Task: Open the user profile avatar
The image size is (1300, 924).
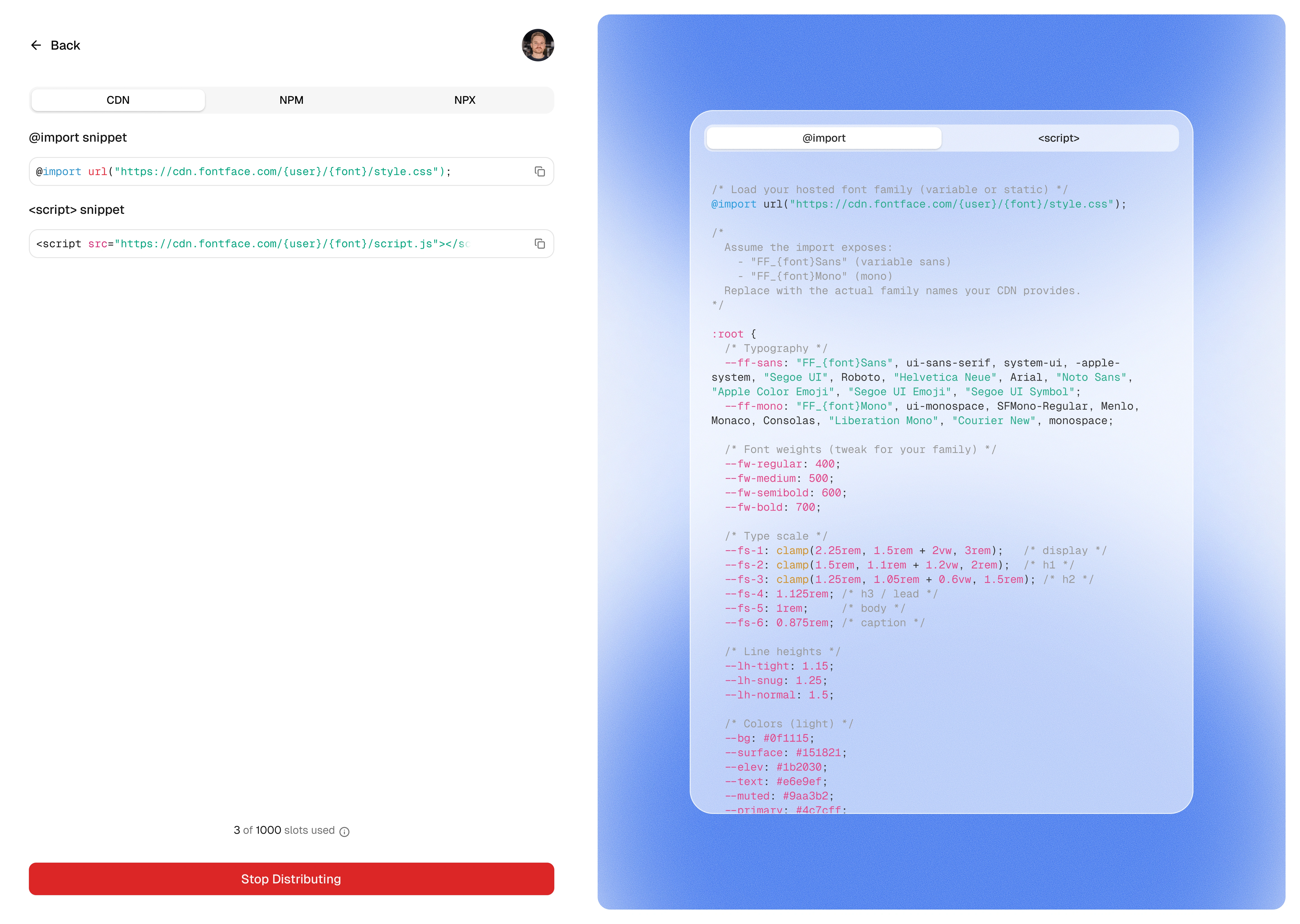Action: (537, 45)
